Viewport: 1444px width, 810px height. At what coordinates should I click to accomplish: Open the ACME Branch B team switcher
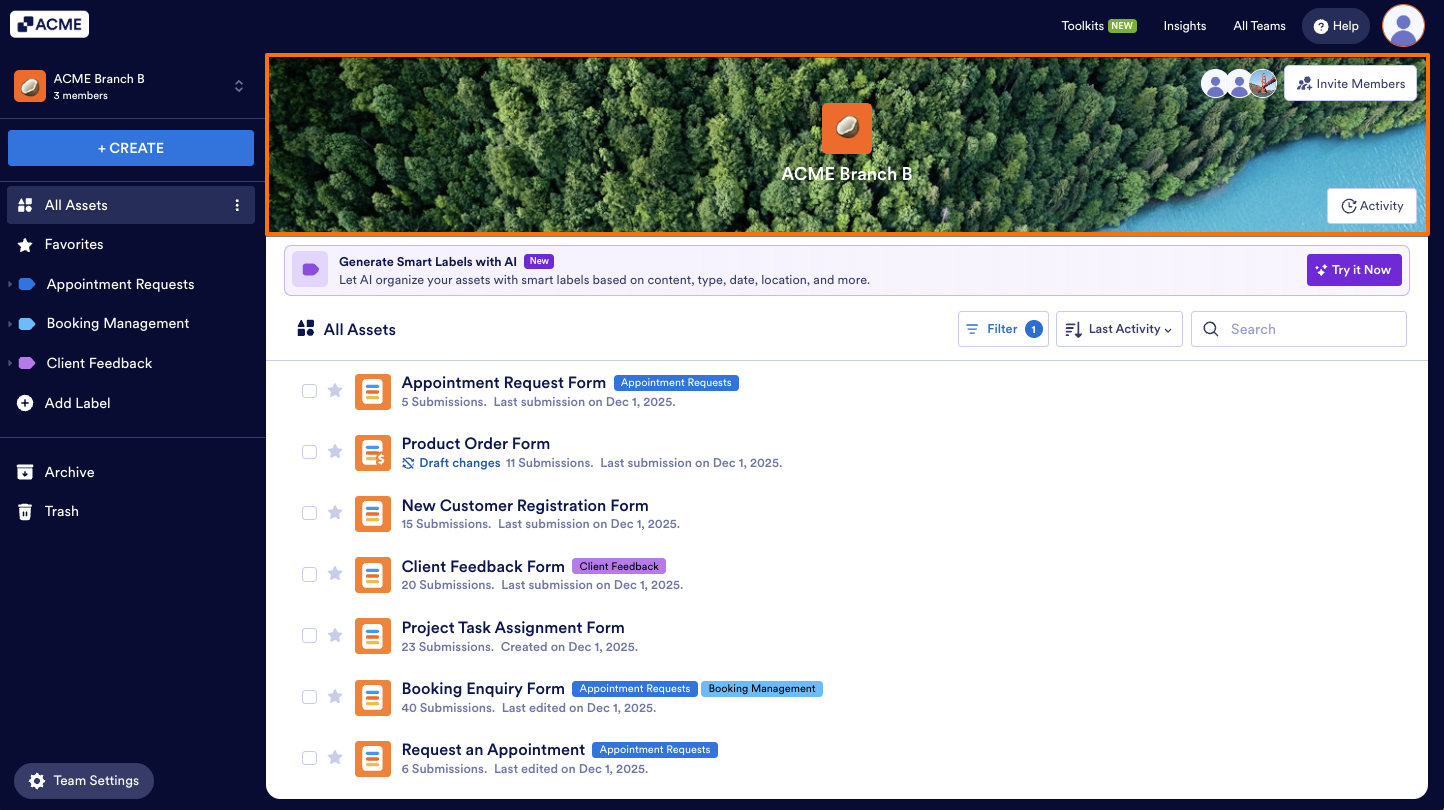(x=131, y=86)
